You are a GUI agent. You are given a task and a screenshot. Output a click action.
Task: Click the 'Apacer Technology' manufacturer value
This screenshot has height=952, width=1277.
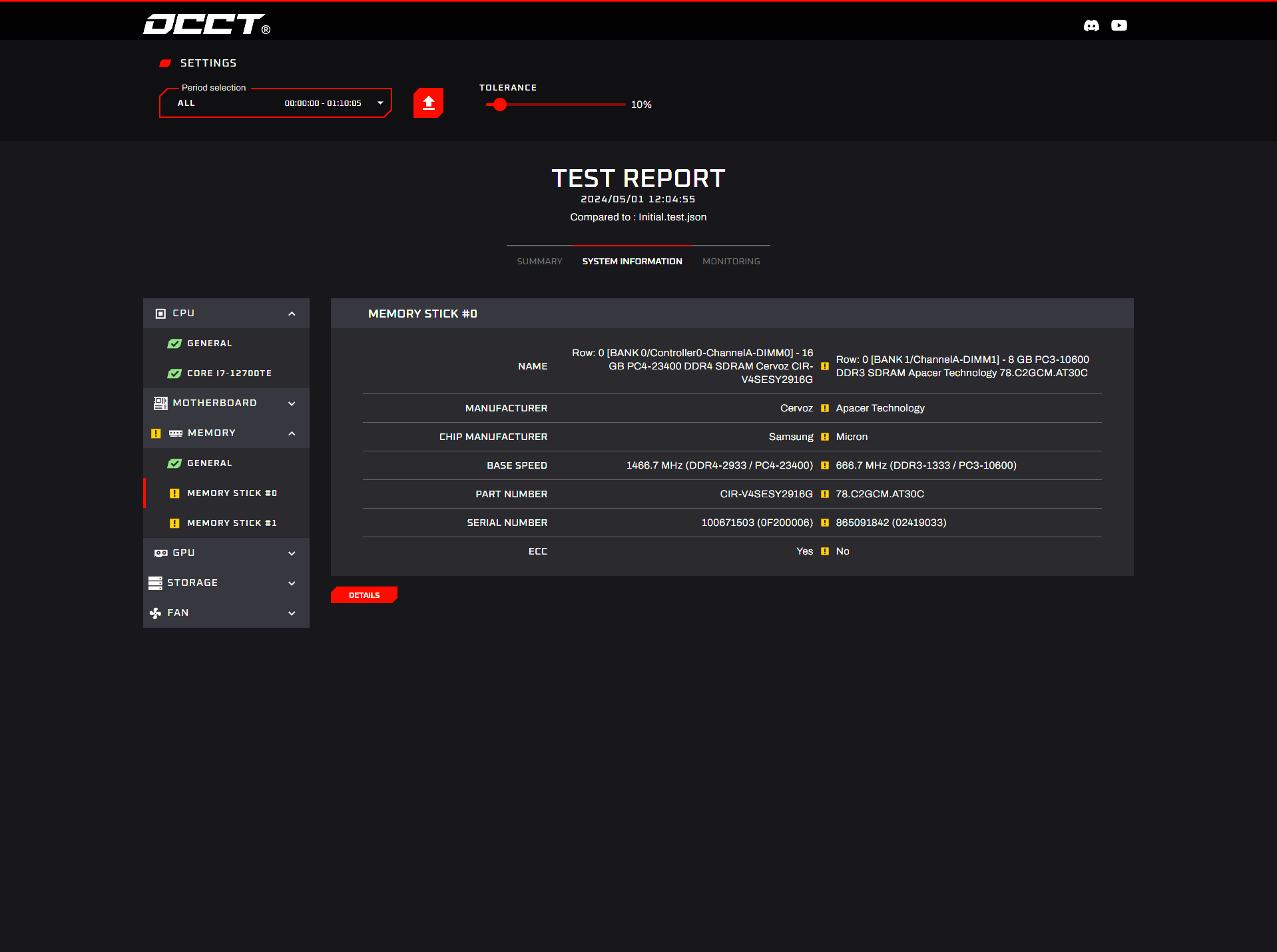pos(880,408)
